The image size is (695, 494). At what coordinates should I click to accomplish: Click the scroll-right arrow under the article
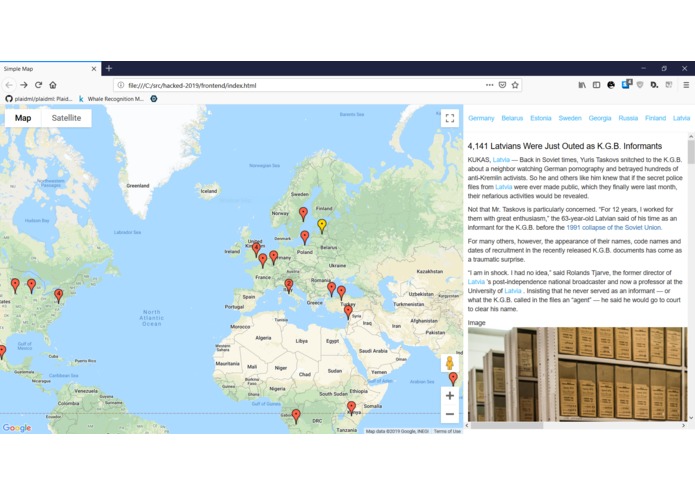click(683, 425)
